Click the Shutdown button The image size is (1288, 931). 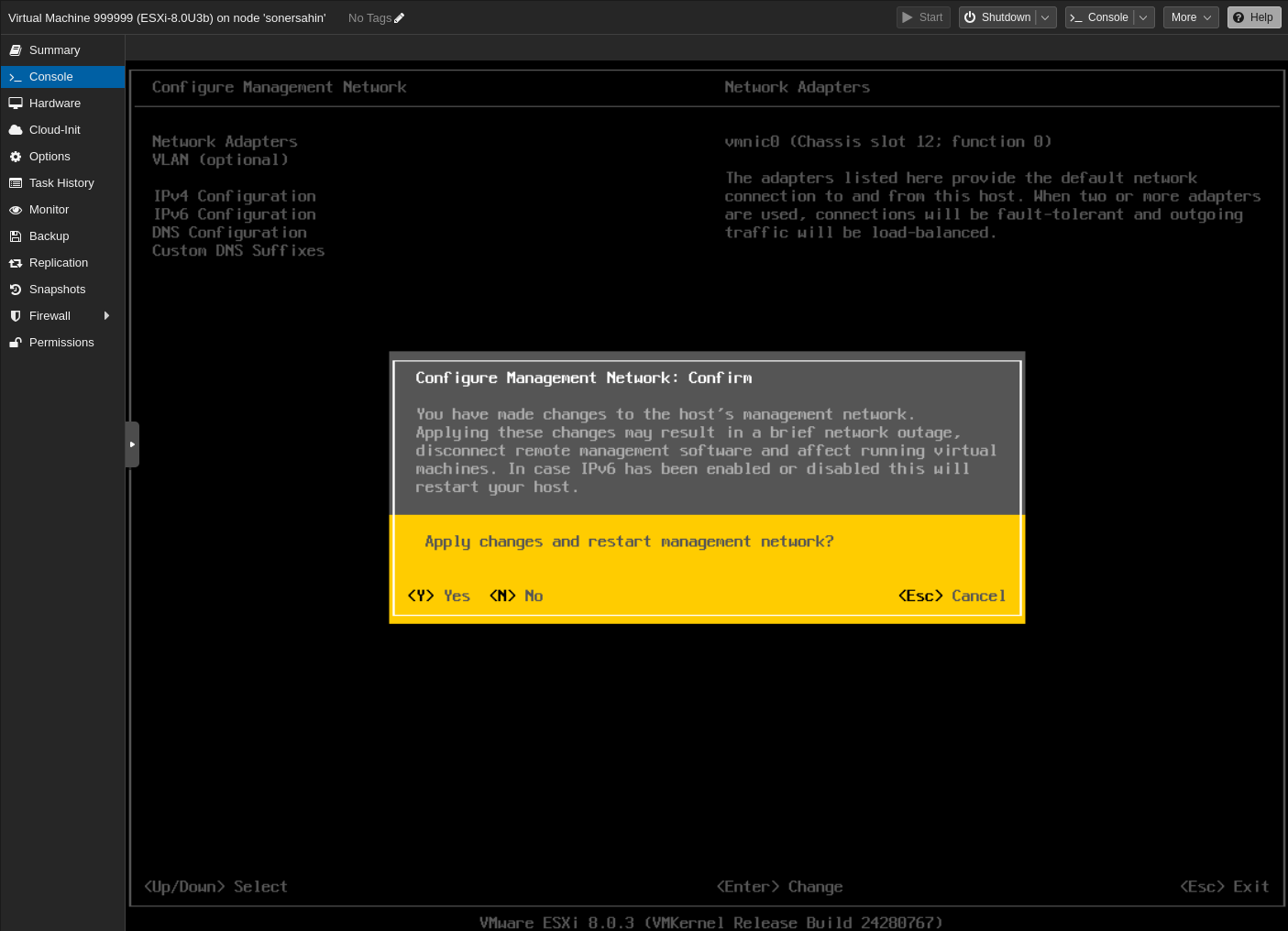[x=999, y=16]
